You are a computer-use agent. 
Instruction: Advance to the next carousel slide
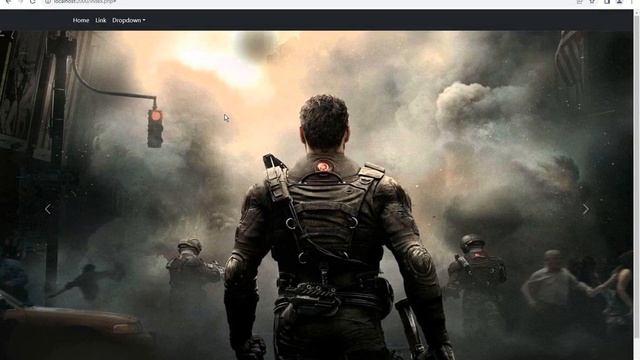586,209
